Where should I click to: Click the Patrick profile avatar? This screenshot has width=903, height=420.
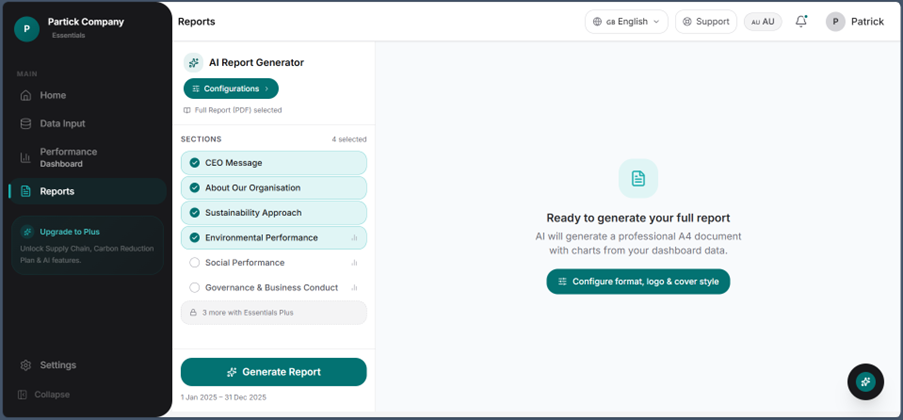[835, 22]
